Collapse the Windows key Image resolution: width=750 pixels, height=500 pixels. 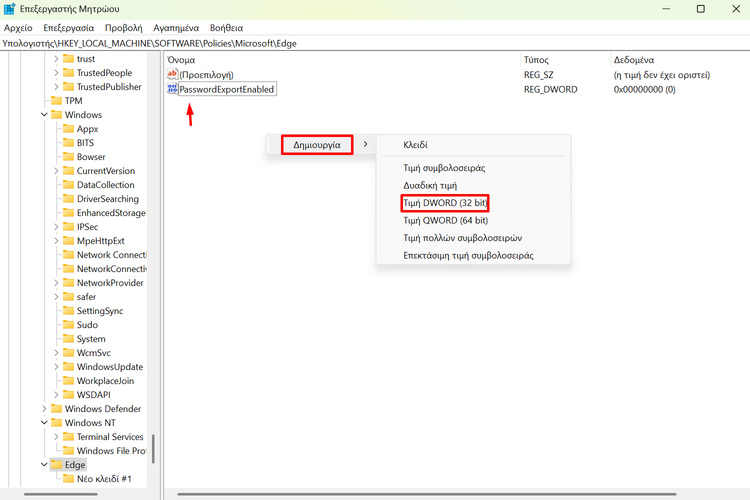[44, 115]
